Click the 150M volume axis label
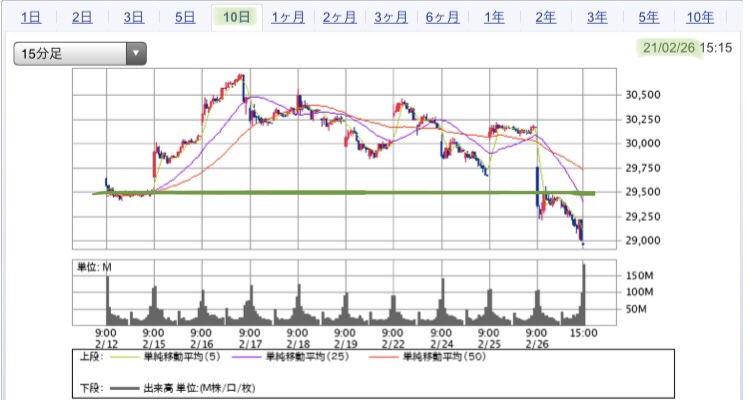The height and width of the screenshot is (400, 749). [640, 276]
